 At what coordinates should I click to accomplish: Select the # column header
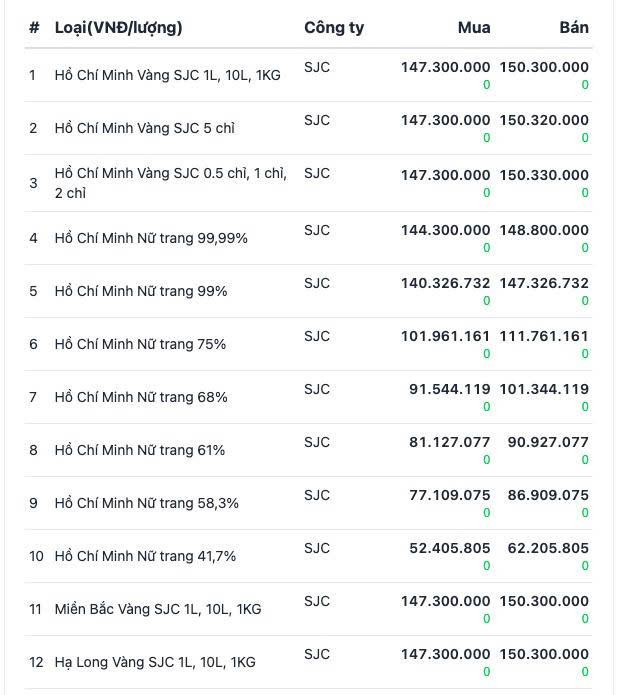point(34,27)
